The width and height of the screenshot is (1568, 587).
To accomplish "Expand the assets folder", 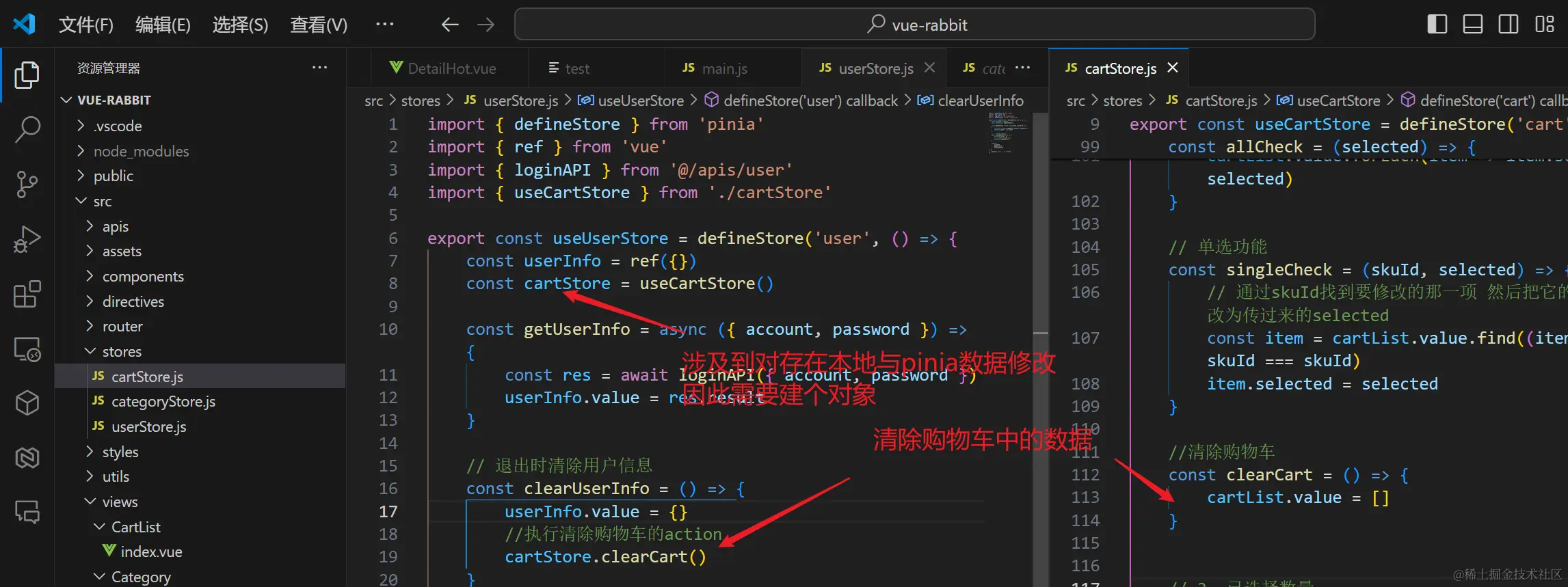I will pyautogui.click(x=200, y=251).
